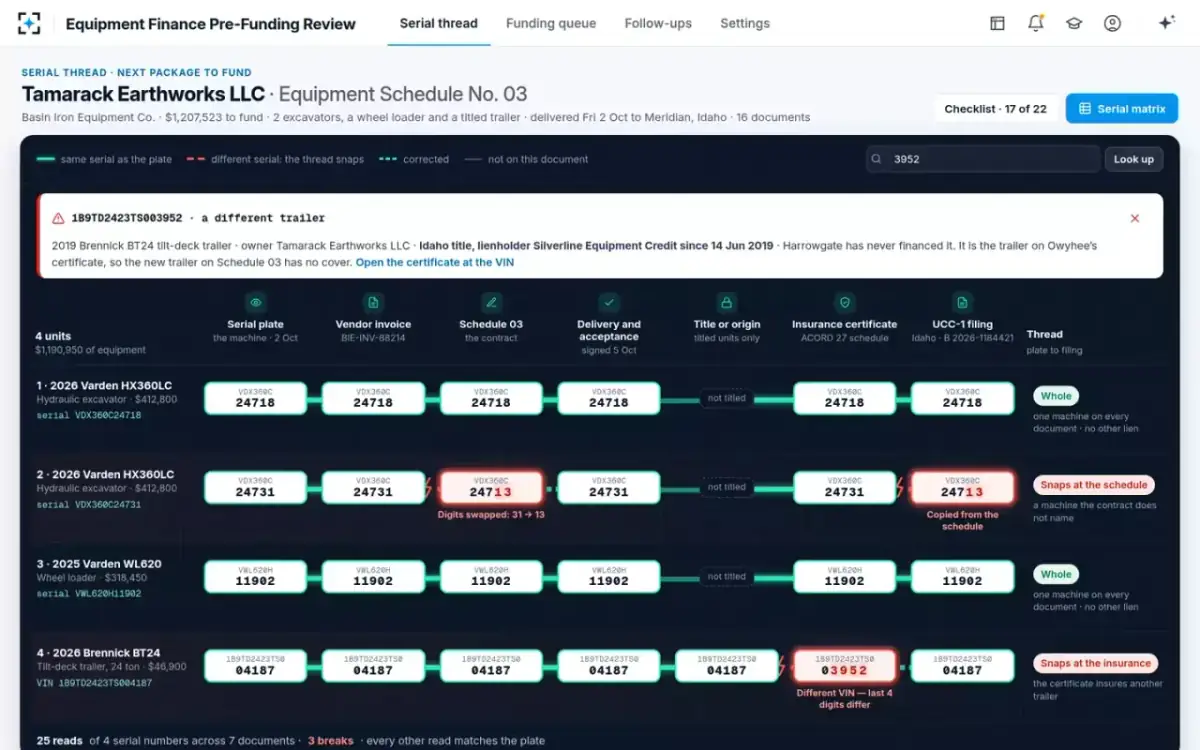1200x750 pixels.
Task: Click the not titled chip in the WL620 row
Action: (727, 576)
